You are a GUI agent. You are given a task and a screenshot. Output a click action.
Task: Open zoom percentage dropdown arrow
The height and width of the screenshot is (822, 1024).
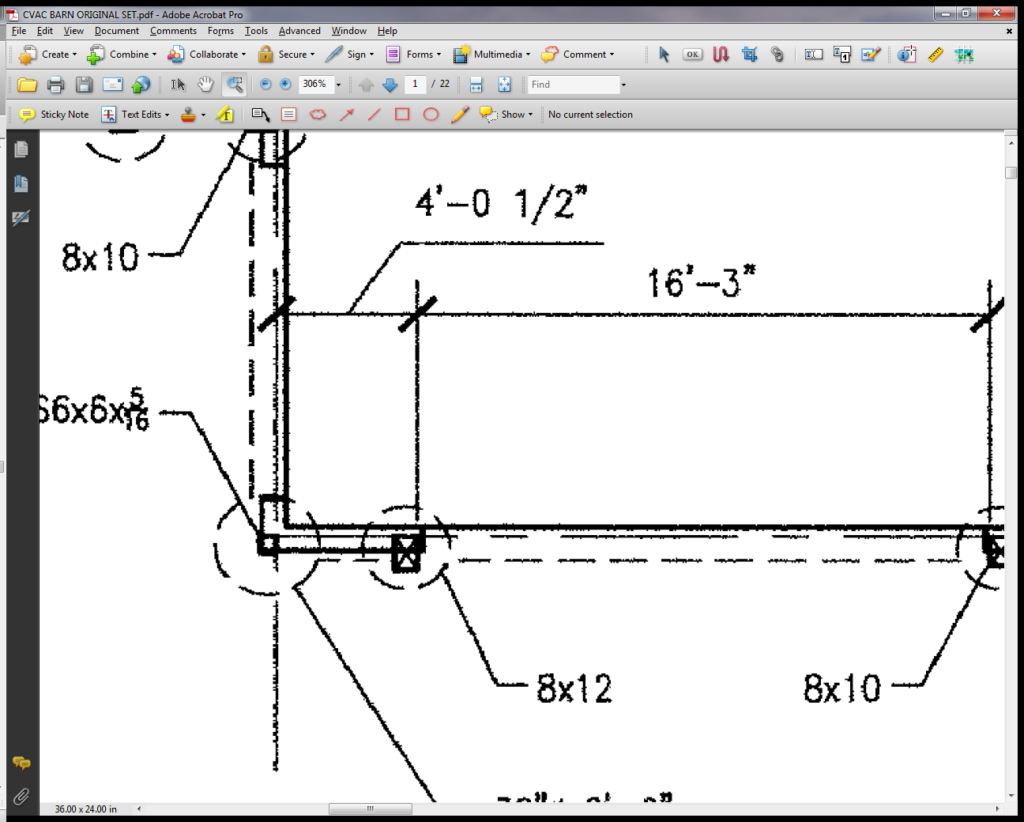tap(338, 85)
